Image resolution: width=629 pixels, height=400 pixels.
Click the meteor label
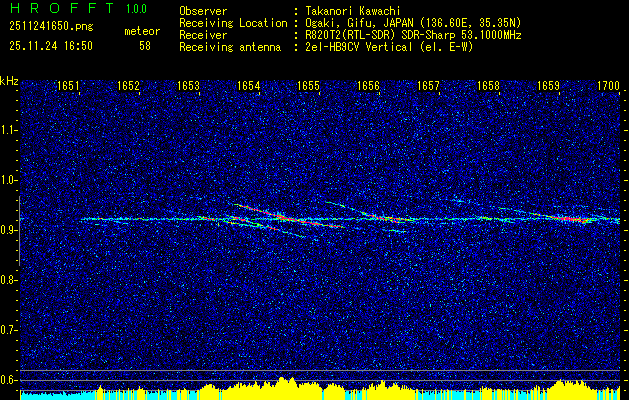click(x=142, y=31)
